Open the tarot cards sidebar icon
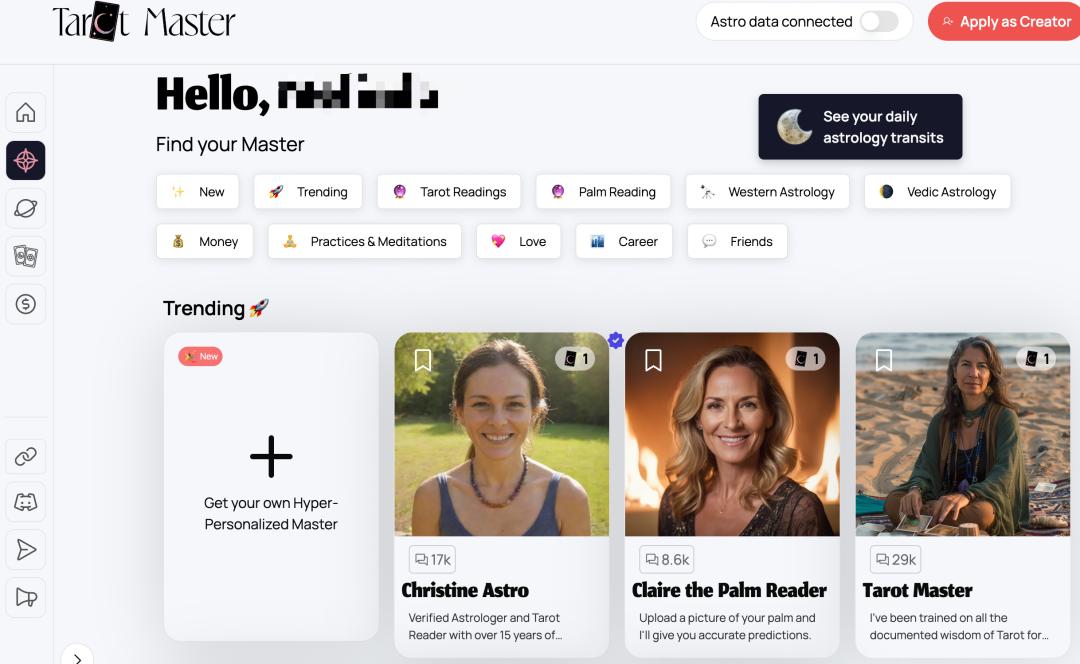 coord(25,256)
